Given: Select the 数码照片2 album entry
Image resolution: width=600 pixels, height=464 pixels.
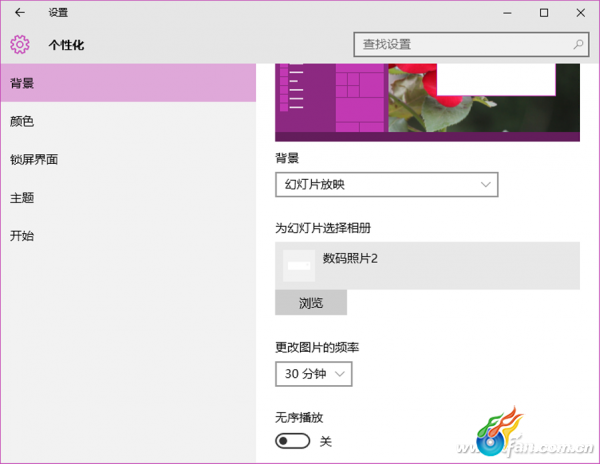Looking at the screenshot, I should click(427, 265).
